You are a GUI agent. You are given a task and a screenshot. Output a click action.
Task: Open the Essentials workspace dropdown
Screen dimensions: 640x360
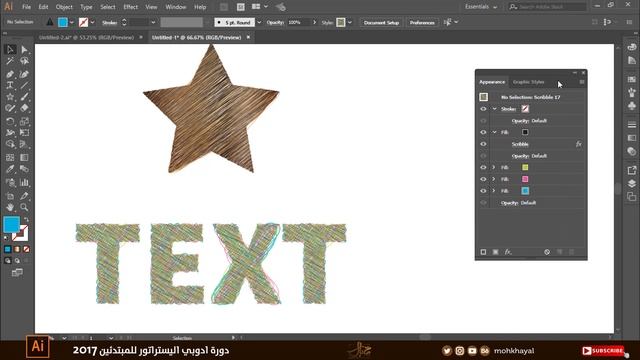pos(481,7)
